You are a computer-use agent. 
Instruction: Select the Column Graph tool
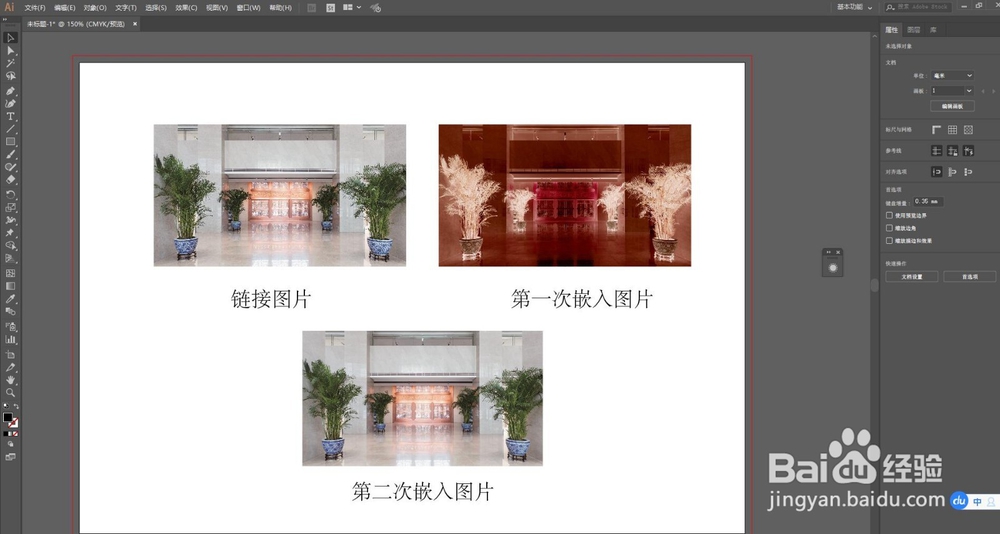11,339
